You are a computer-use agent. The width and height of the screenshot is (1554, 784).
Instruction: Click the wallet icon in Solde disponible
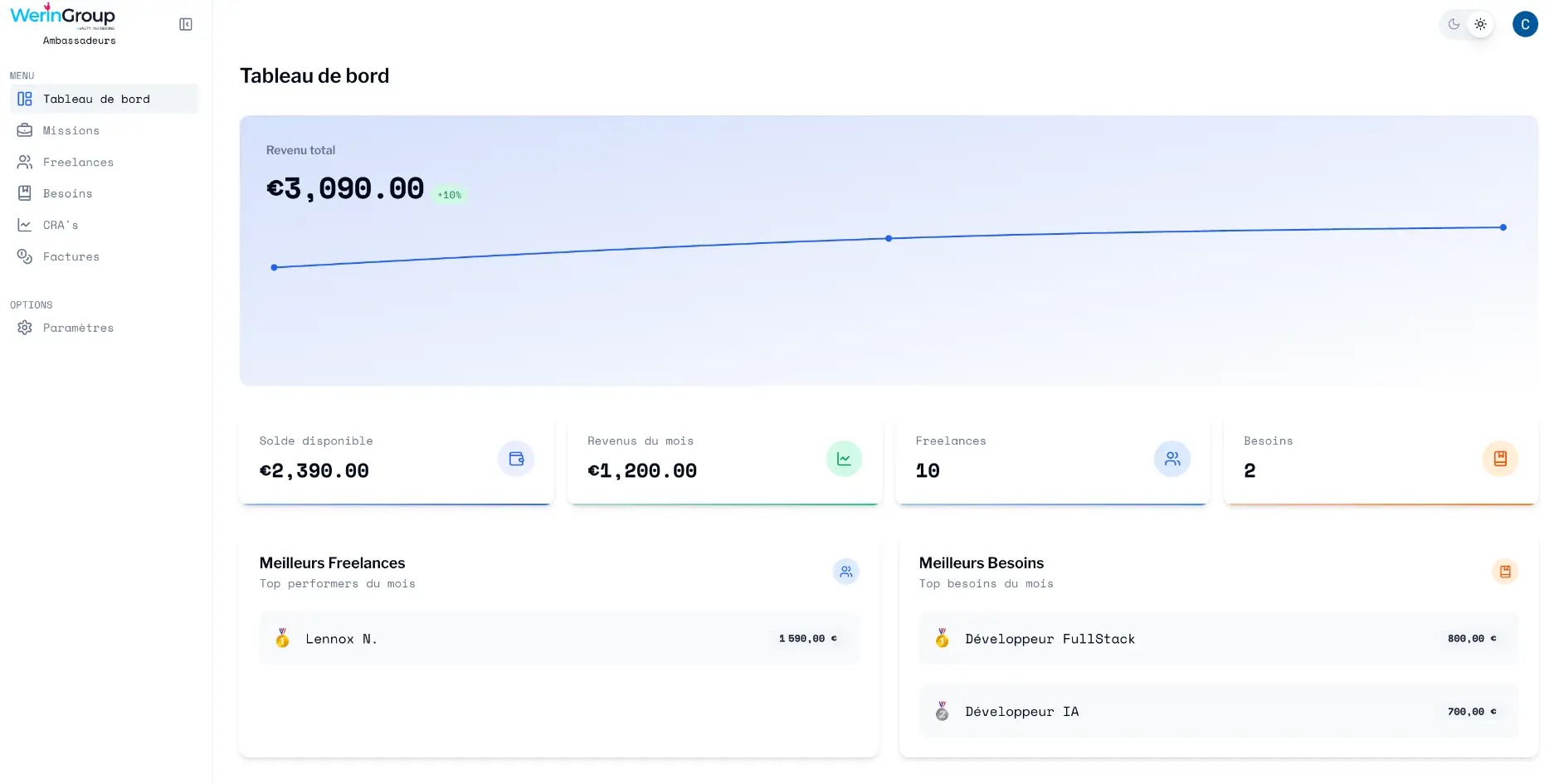click(516, 459)
